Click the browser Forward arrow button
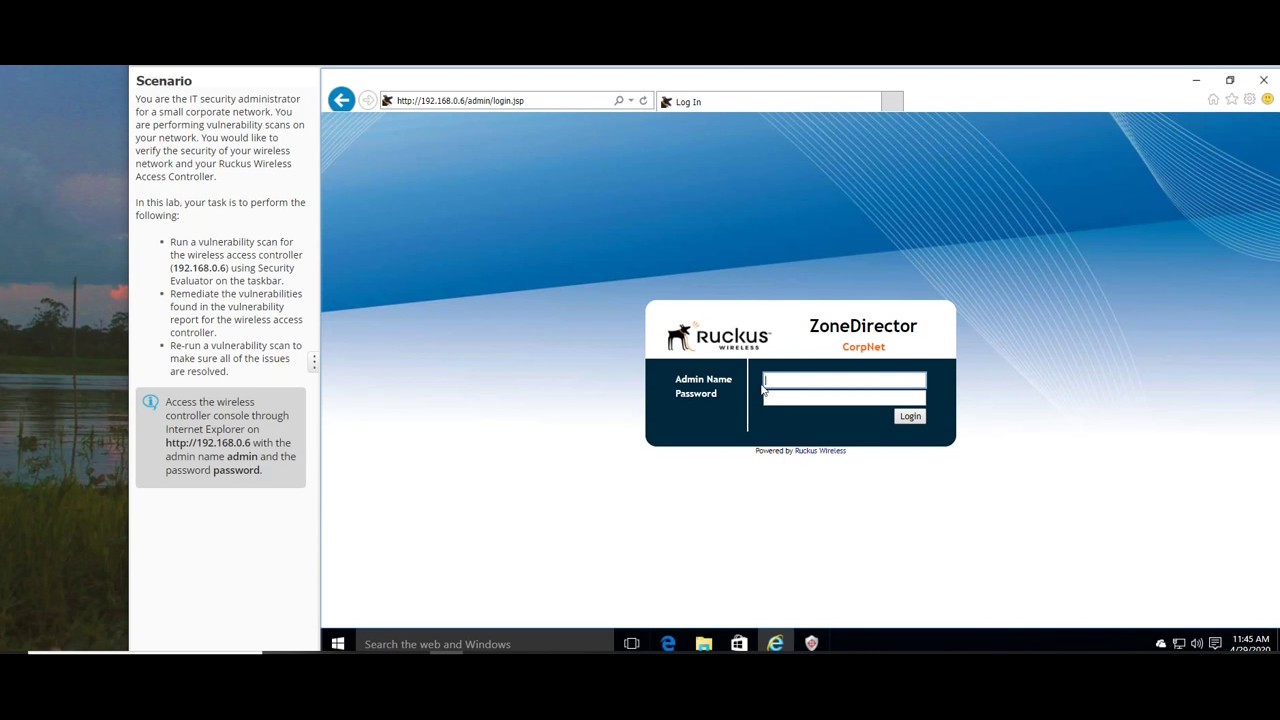This screenshot has height=720, width=1280. pos(368,100)
